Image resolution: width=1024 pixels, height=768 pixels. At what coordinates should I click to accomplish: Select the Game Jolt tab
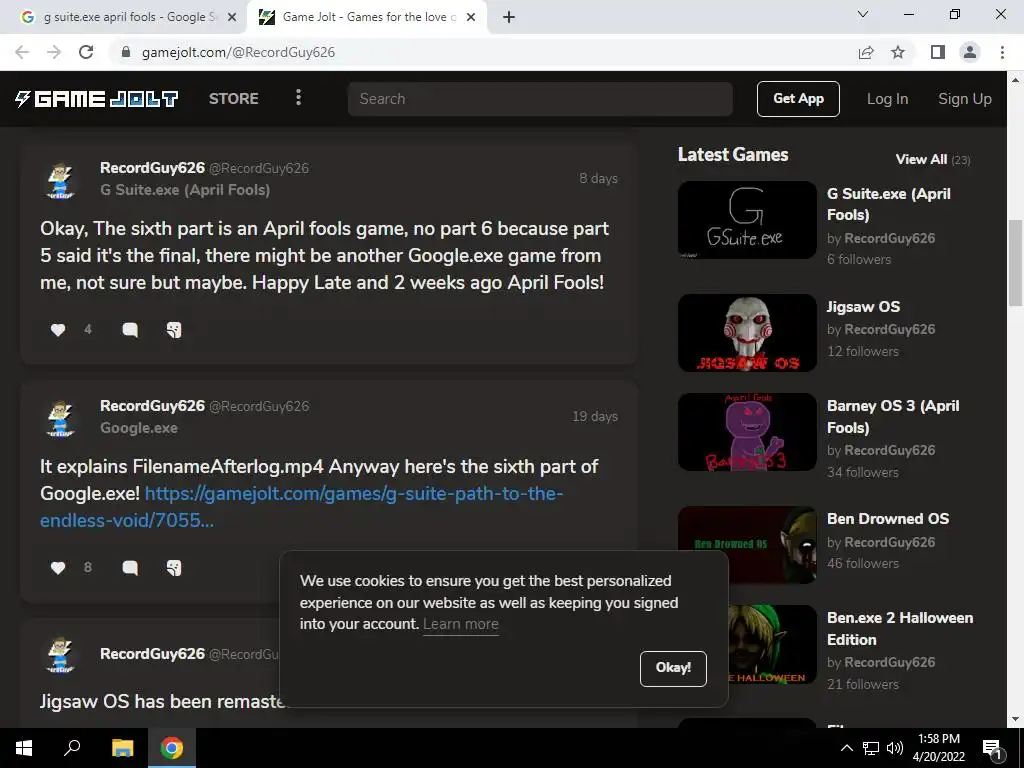click(x=368, y=17)
